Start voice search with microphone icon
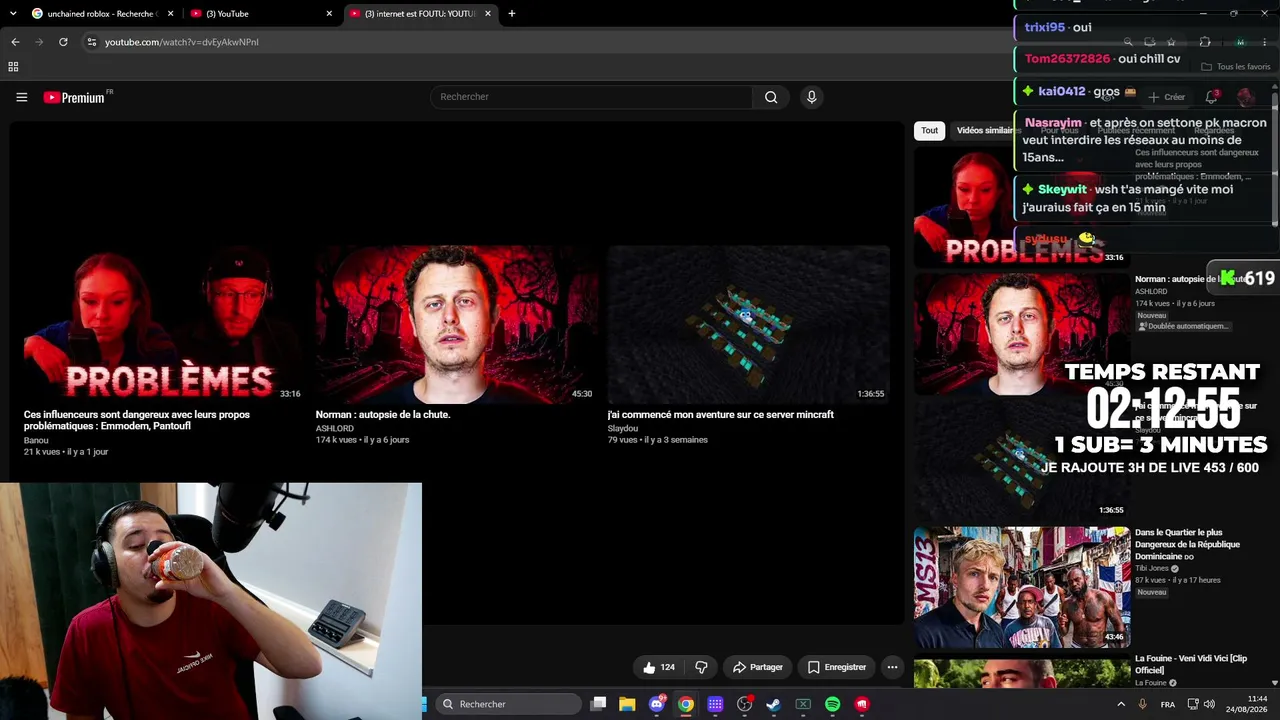Image resolution: width=1280 pixels, height=720 pixels. [811, 97]
